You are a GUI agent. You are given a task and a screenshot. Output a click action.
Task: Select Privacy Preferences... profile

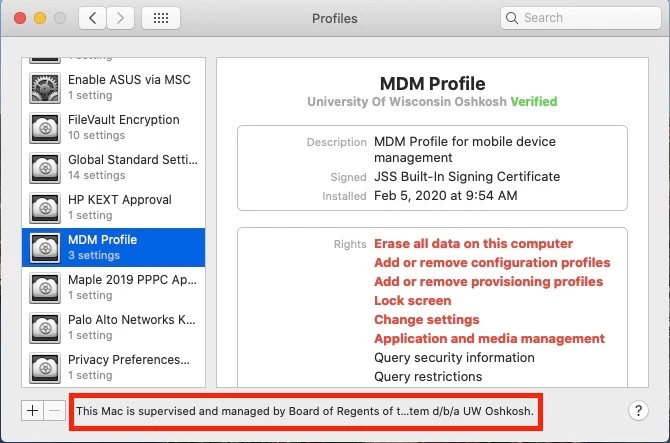click(114, 367)
